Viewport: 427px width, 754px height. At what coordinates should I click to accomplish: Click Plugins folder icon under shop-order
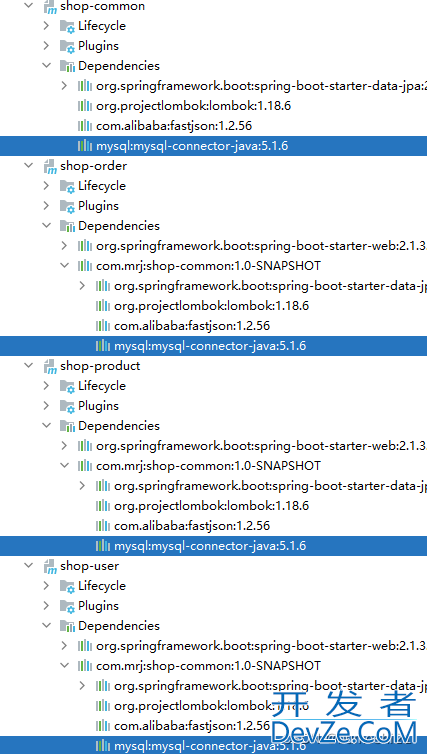67,206
